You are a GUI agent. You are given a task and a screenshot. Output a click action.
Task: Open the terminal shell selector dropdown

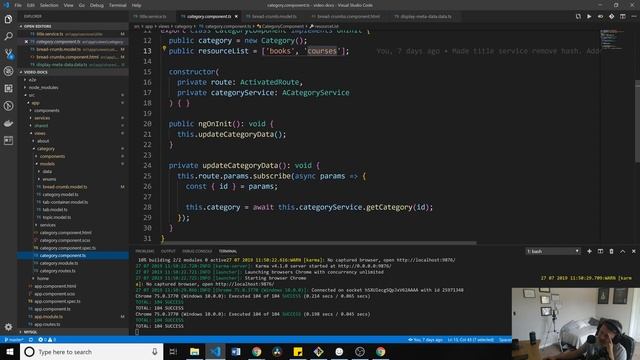point(553,251)
